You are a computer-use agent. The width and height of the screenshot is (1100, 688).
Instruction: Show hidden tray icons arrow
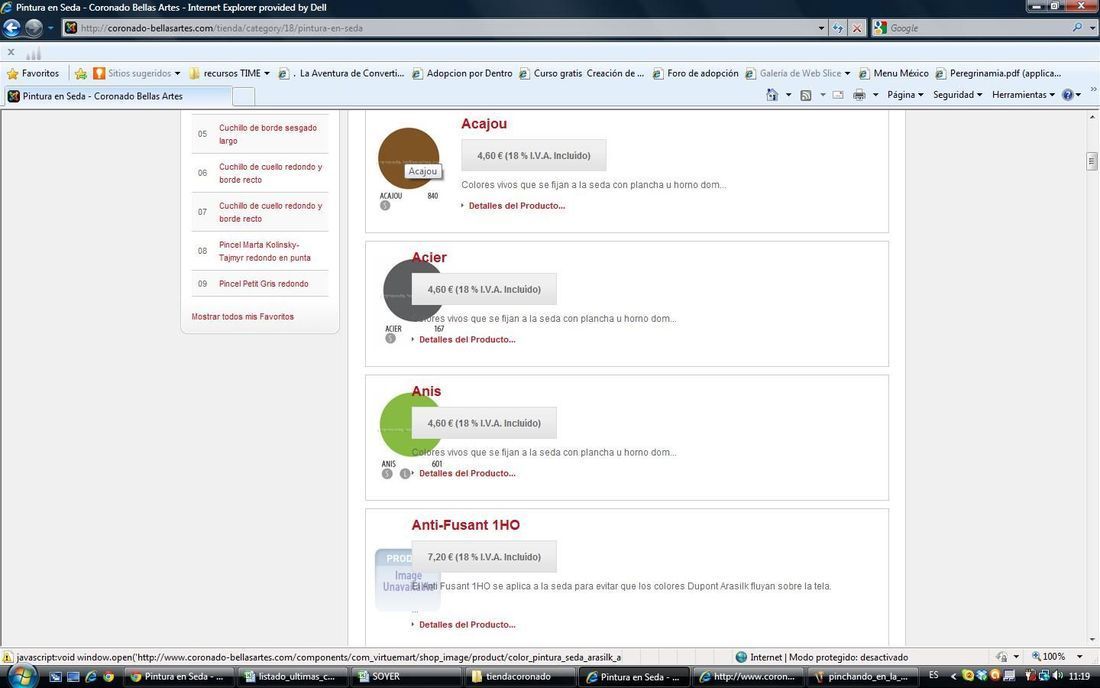953,676
